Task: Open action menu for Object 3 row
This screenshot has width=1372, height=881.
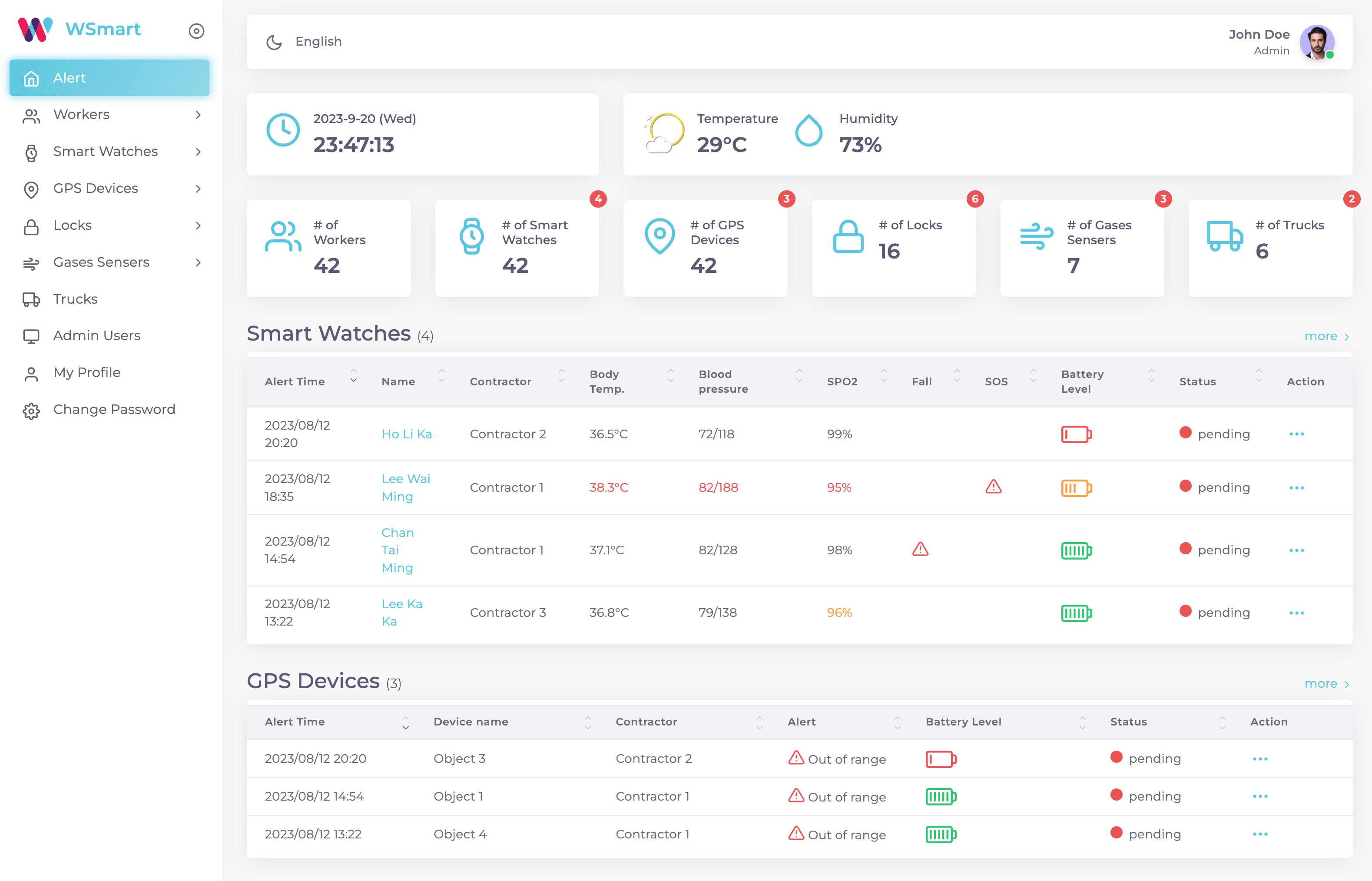Action: click(x=1260, y=759)
